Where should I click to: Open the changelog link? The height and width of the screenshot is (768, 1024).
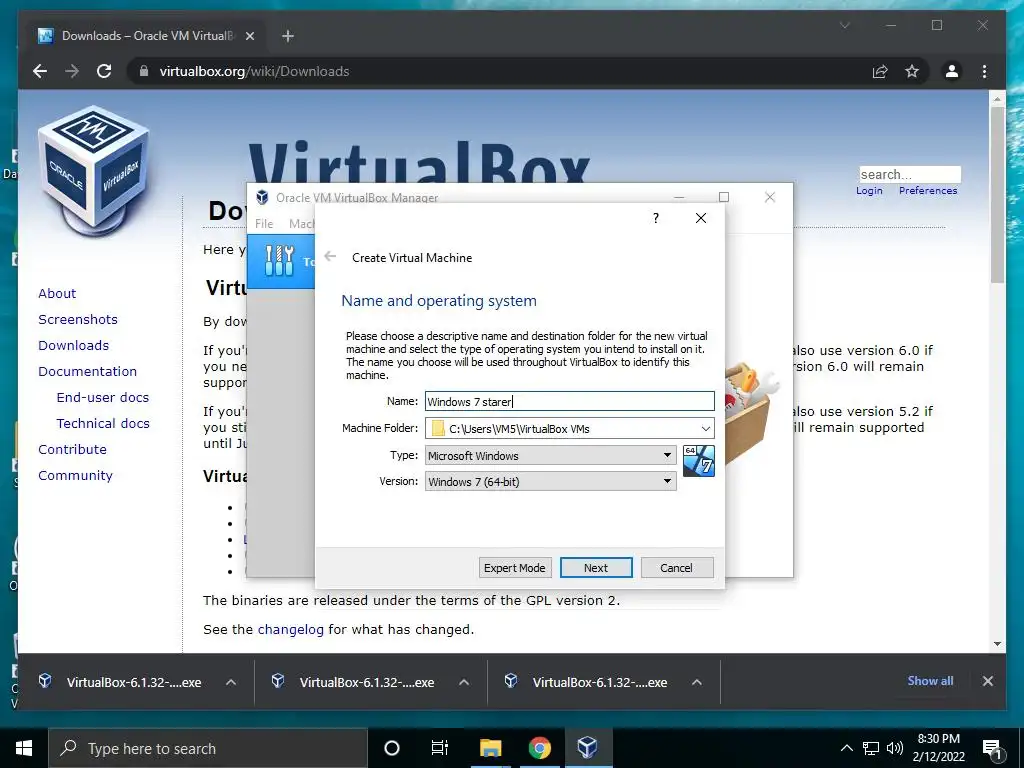pos(291,630)
